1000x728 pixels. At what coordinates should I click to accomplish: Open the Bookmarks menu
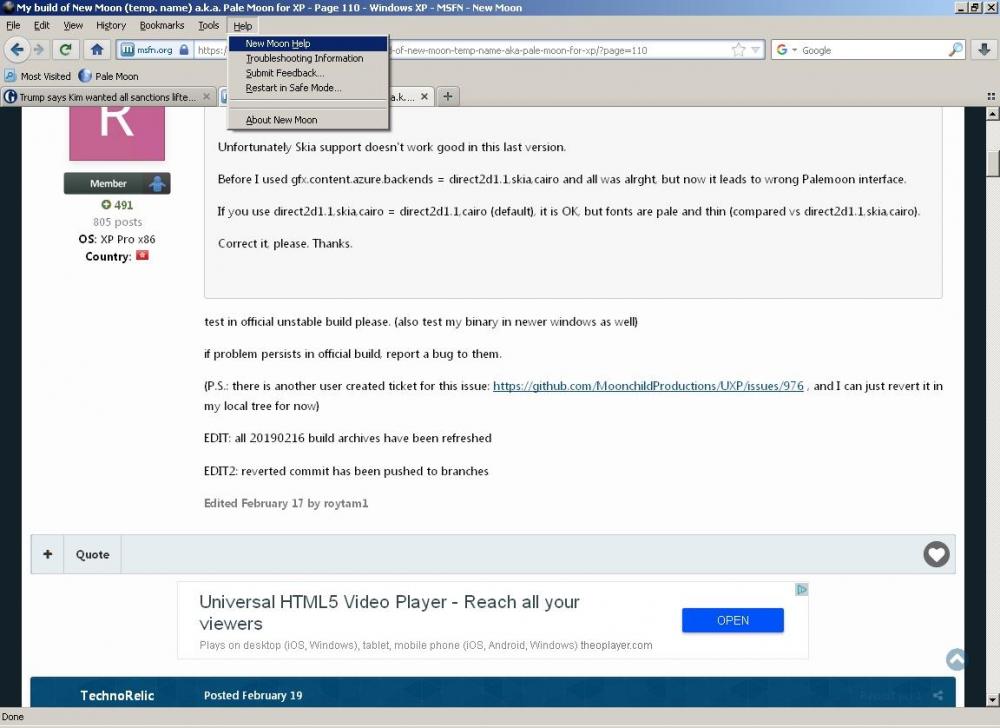161,25
